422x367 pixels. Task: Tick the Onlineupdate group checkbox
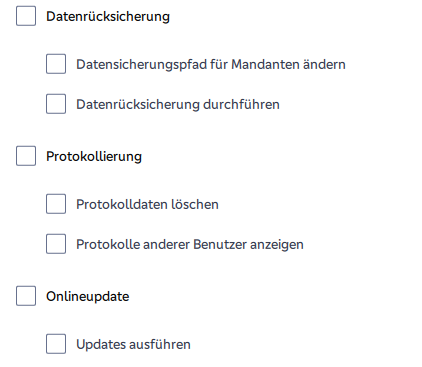tap(26, 296)
